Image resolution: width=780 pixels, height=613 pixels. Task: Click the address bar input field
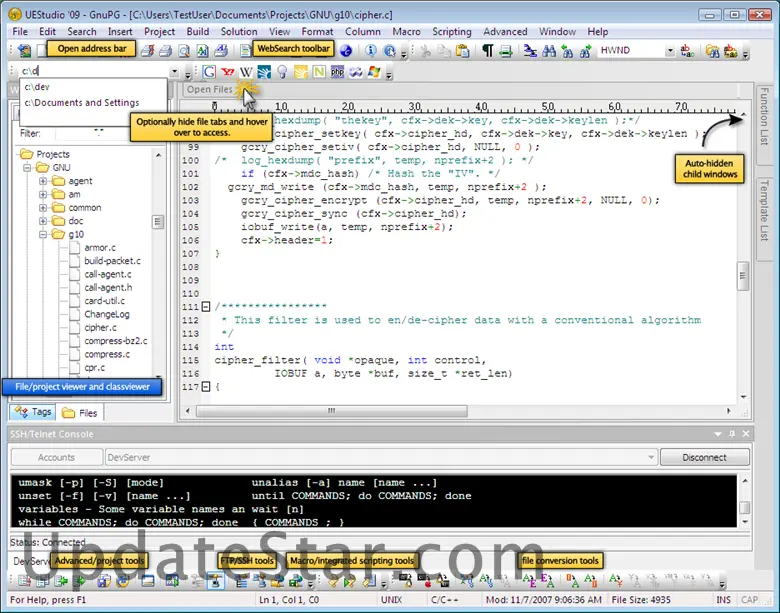(x=95, y=71)
